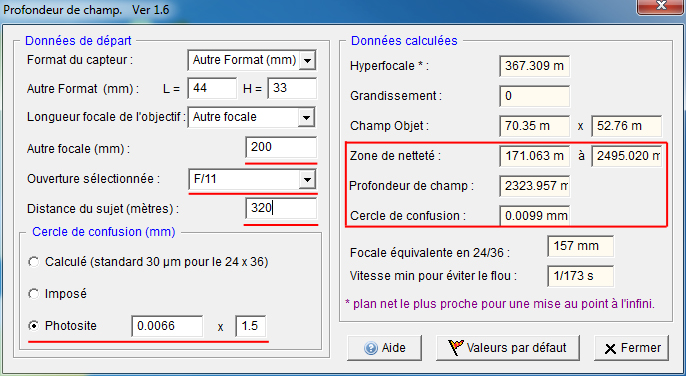Click the Cercle de confusion value 0.0099 mm

[535, 216]
